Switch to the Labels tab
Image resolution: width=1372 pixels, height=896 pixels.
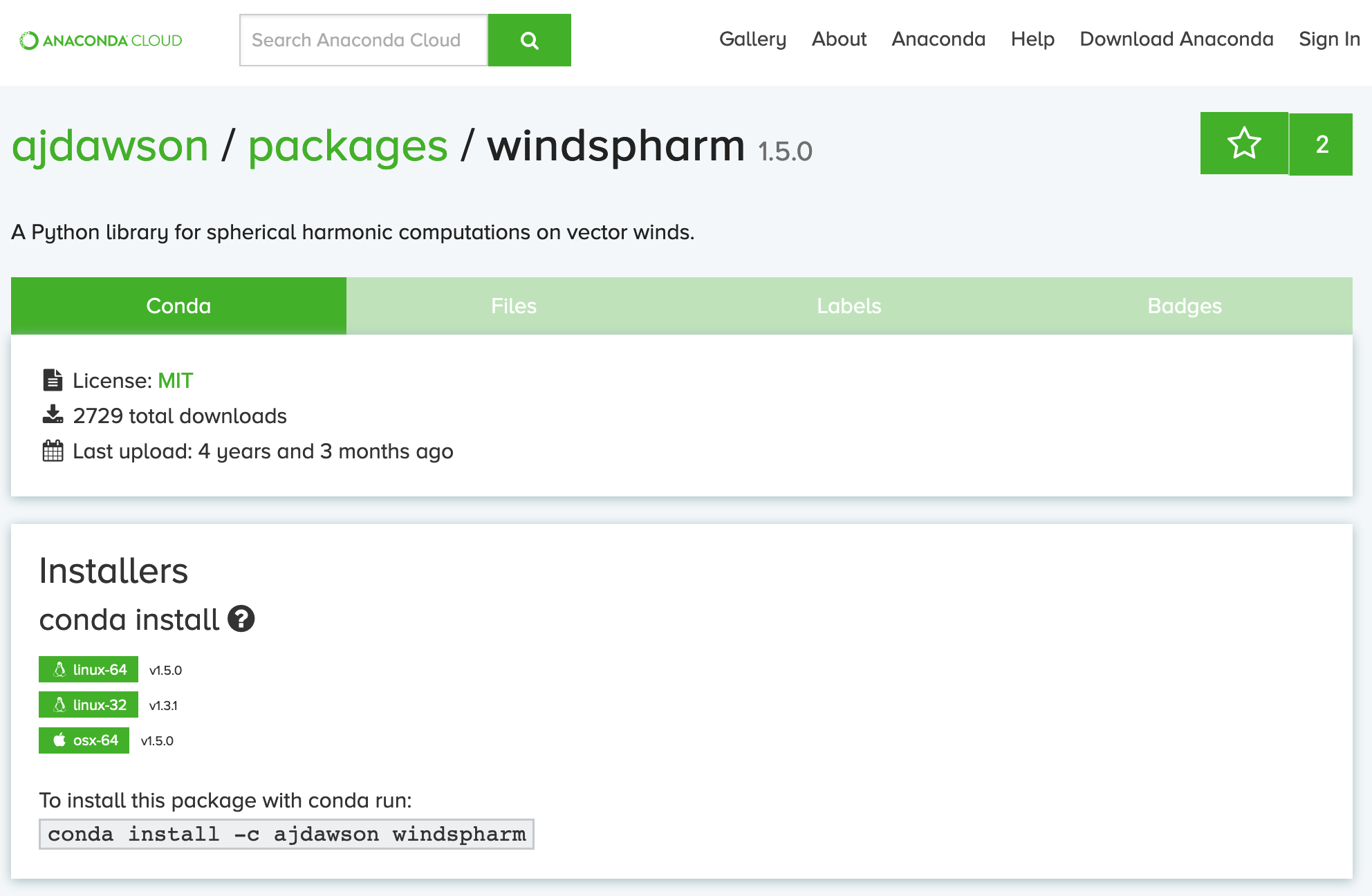(849, 306)
